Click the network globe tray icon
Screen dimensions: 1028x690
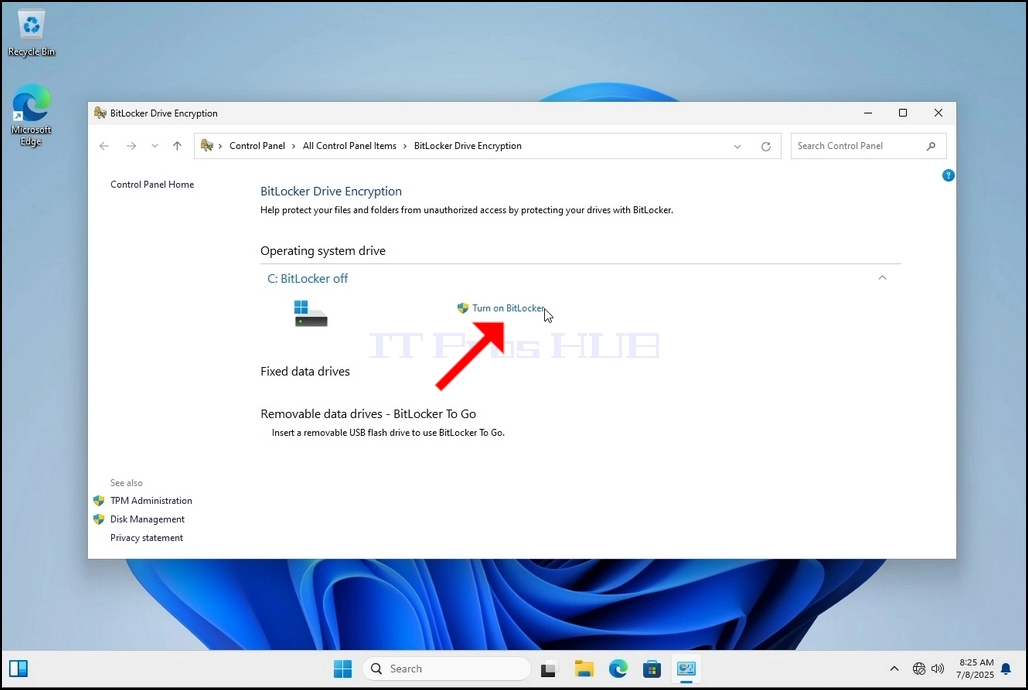[x=919, y=669]
